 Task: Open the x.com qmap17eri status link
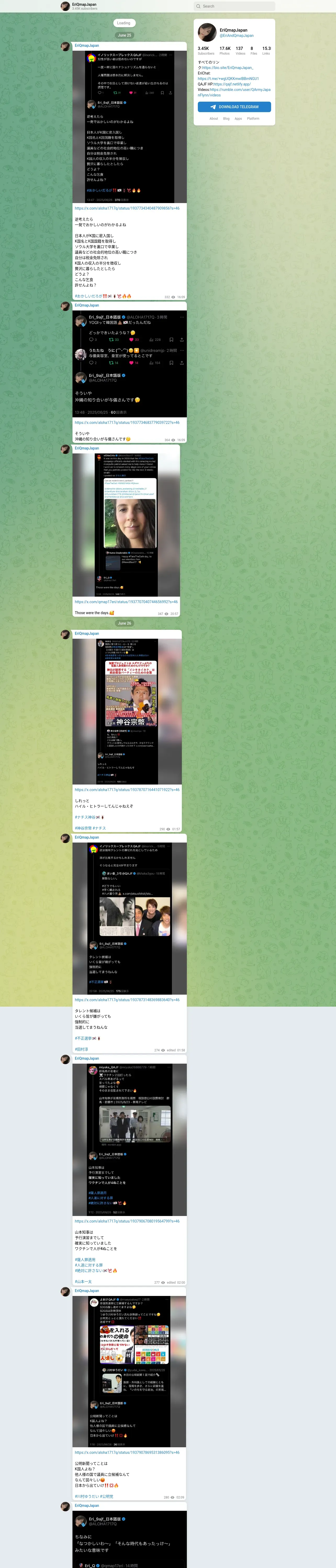tap(126, 602)
